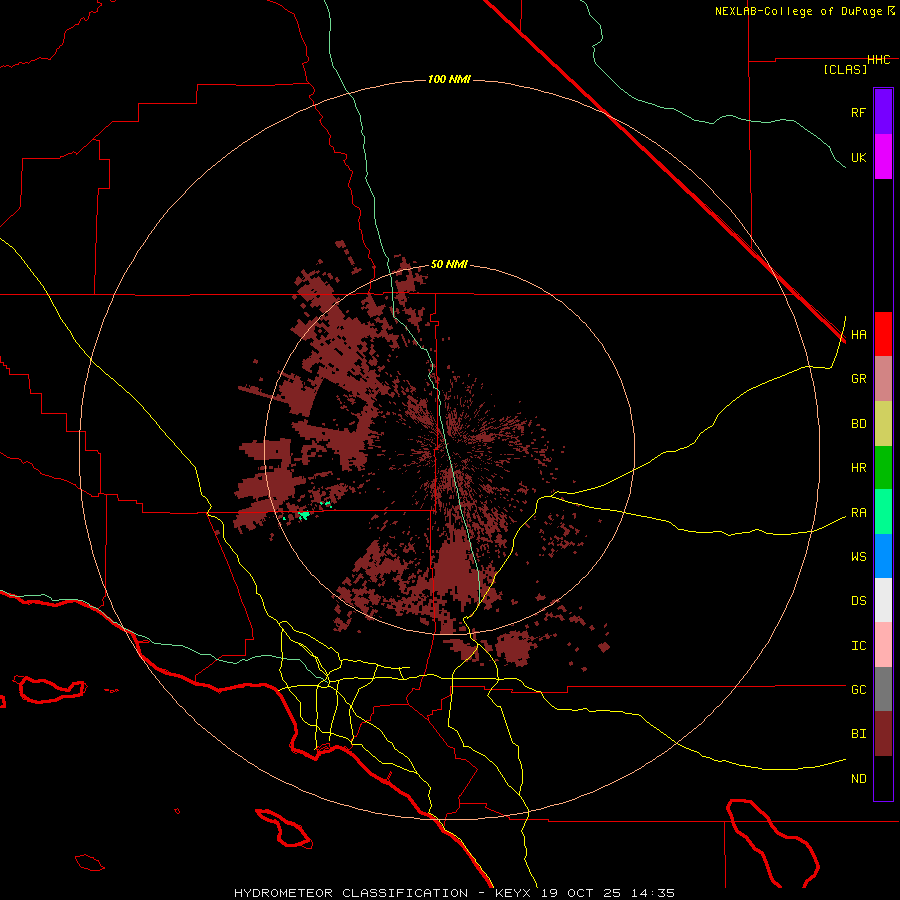Screen dimensions: 900x900
Task: Click the Hydrometeor Classification KEYX caption
Action: [x=454, y=893]
